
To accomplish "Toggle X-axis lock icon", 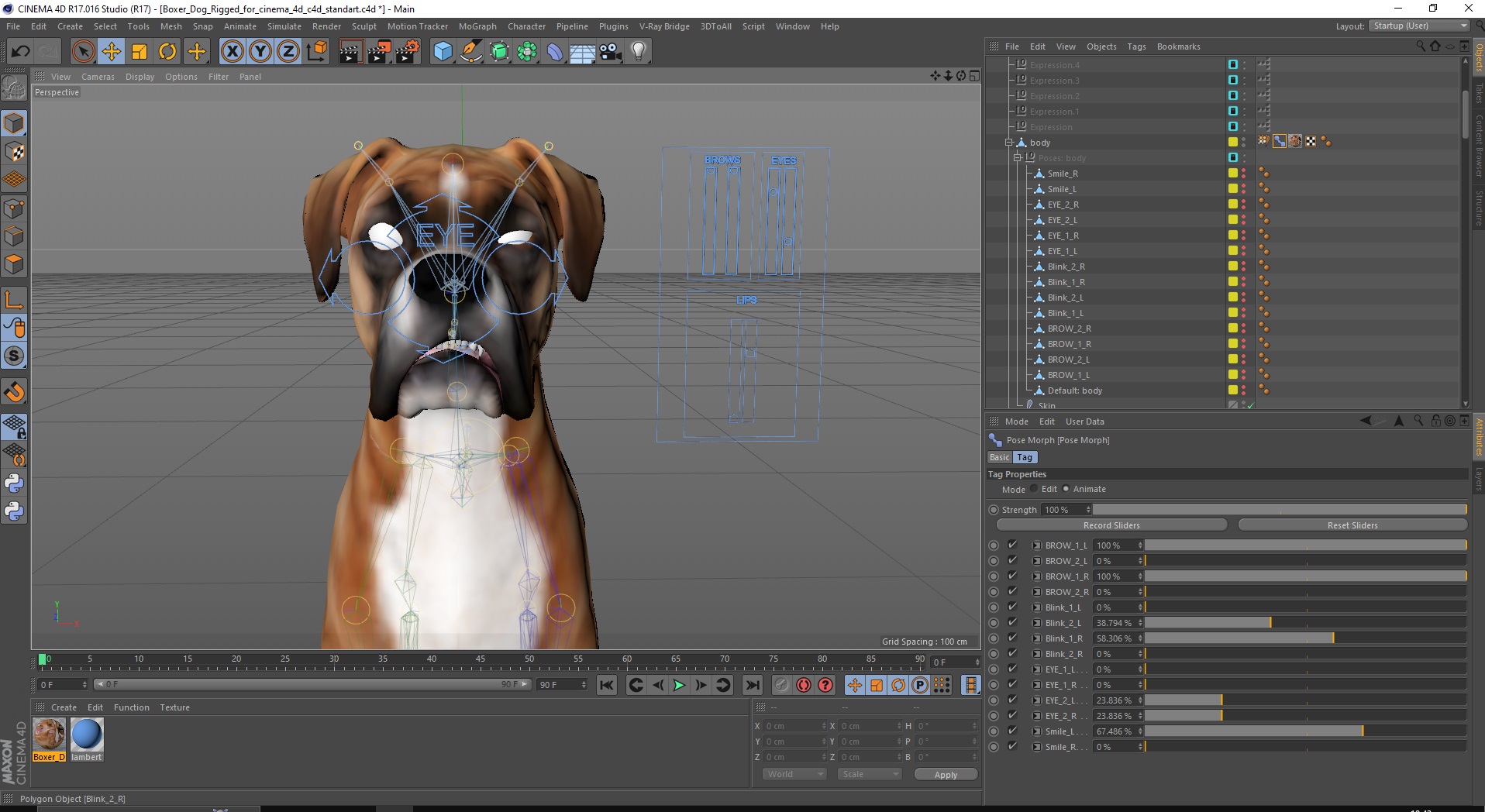I will pos(232,52).
